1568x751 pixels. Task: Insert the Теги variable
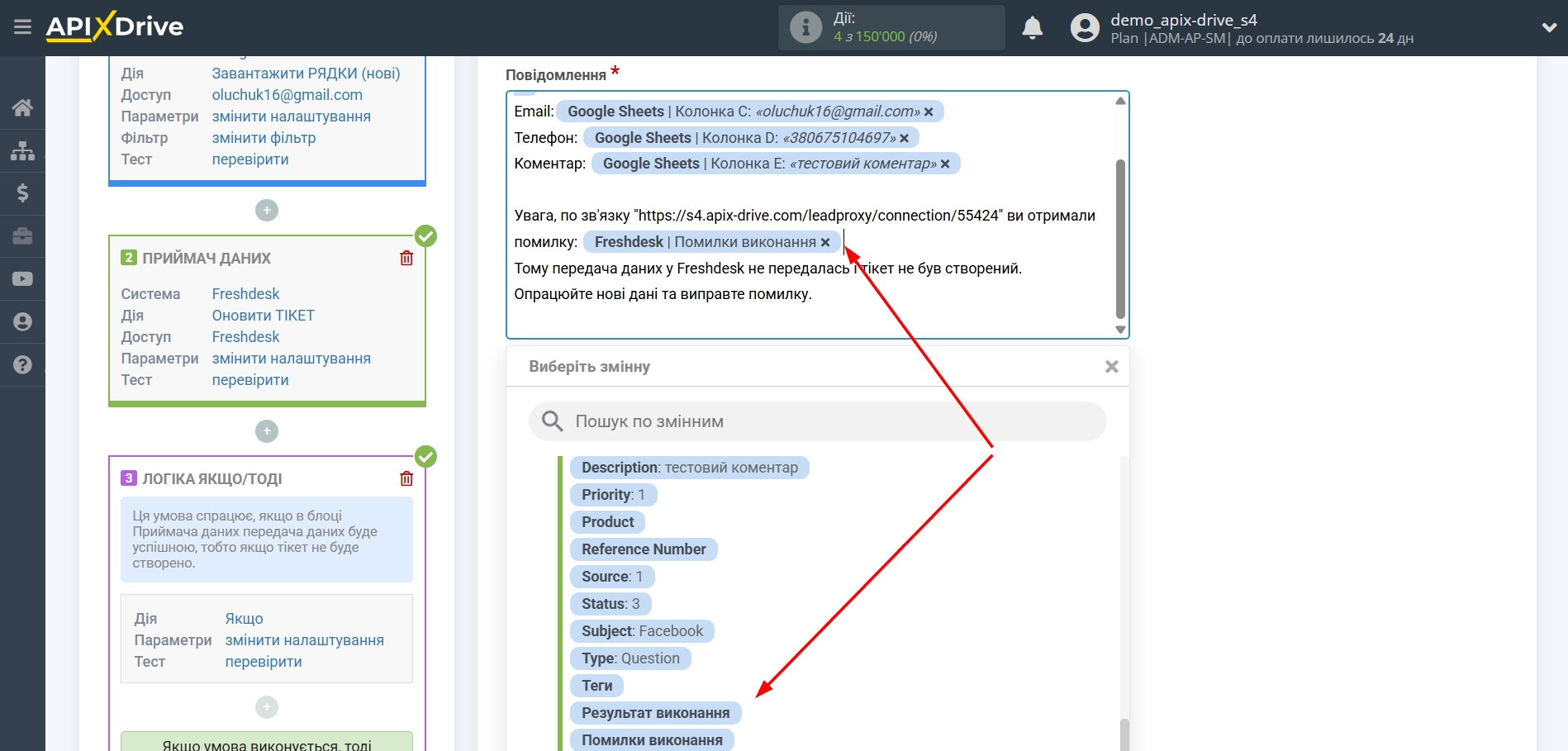(x=596, y=686)
